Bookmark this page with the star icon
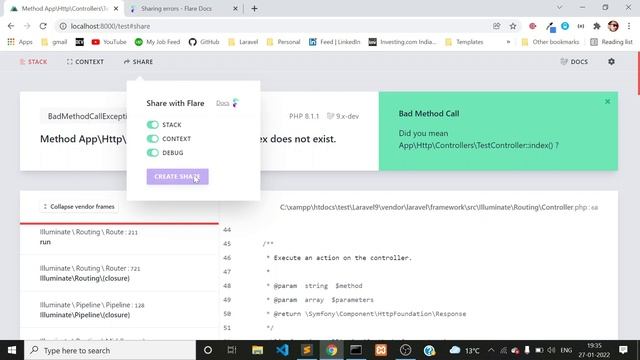This screenshot has width=640, height=360. (513, 26)
